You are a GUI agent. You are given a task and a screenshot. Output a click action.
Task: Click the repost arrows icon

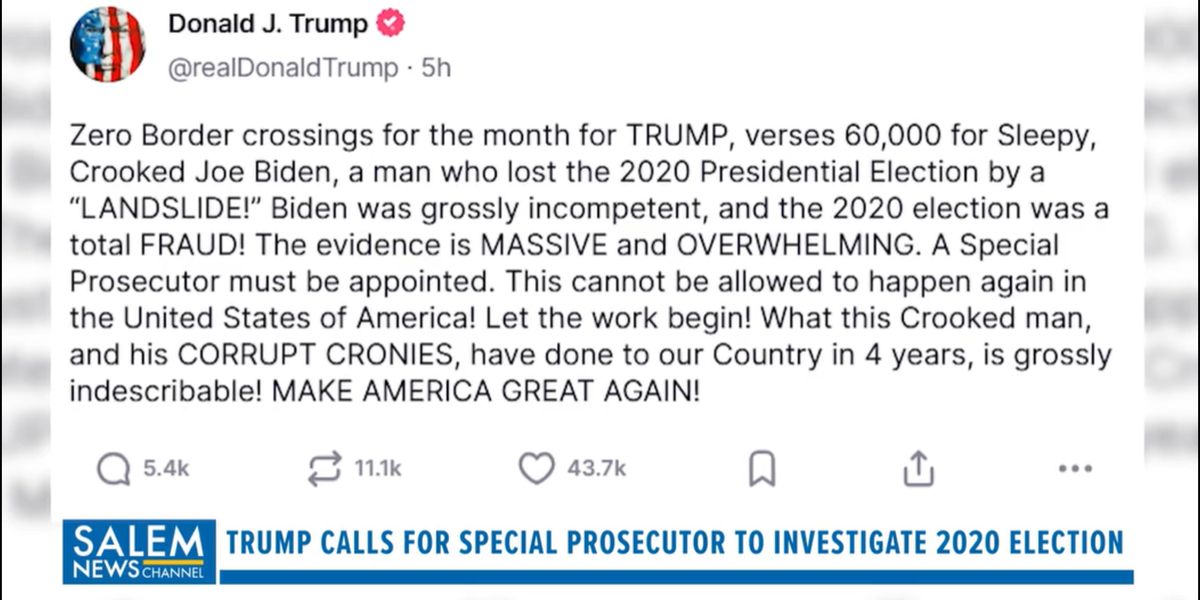click(326, 468)
